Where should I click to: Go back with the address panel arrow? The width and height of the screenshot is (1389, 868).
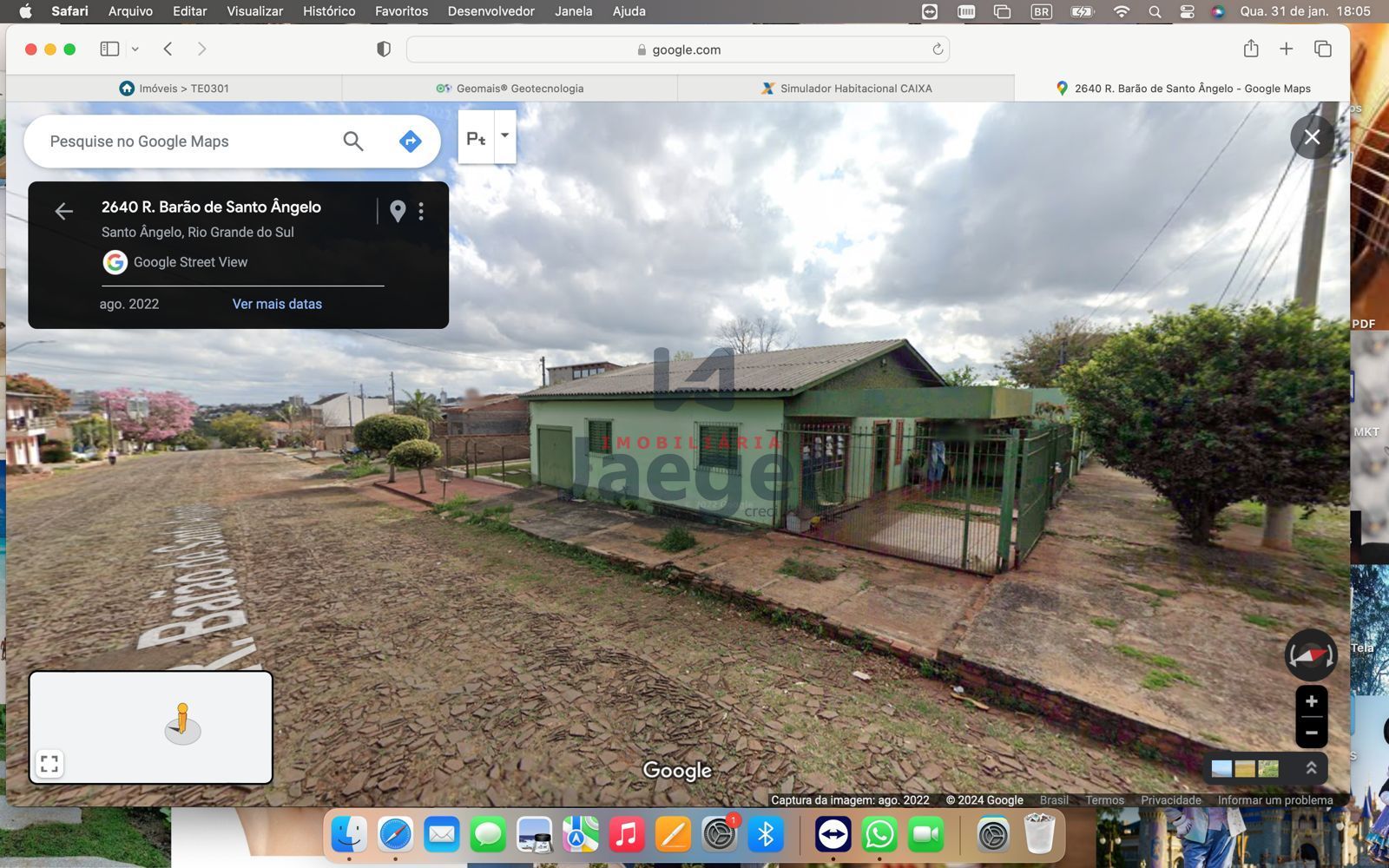(63, 211)
